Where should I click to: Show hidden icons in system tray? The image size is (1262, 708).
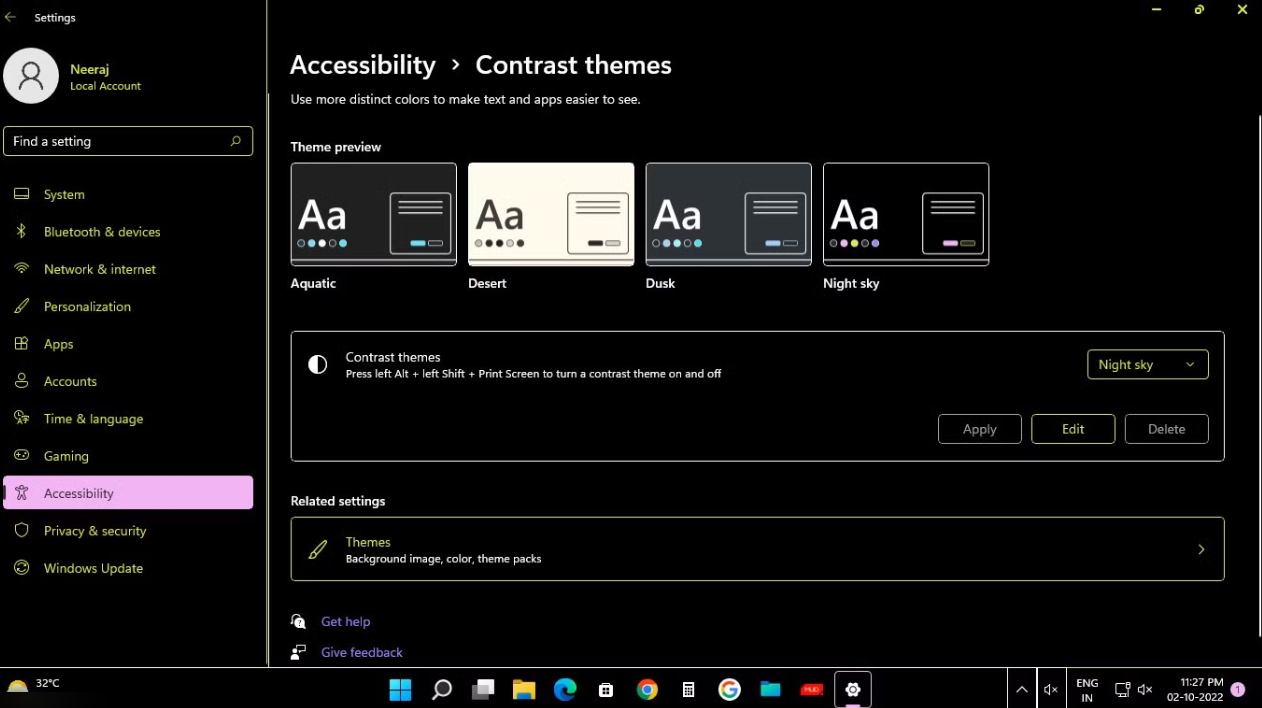coord(1021,689)
